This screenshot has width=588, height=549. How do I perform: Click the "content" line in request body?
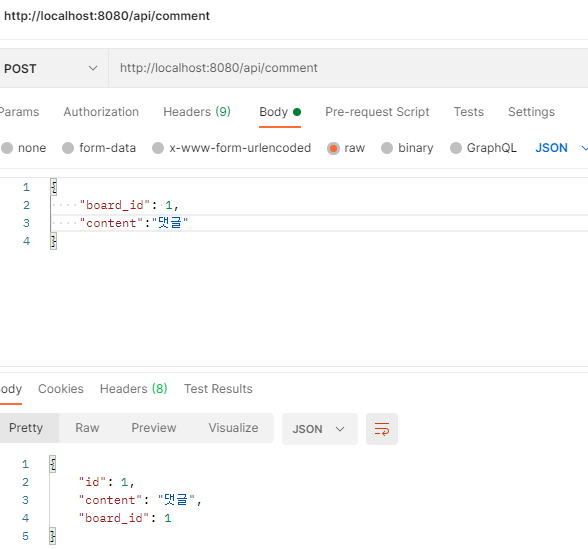(x=134, y=223)
